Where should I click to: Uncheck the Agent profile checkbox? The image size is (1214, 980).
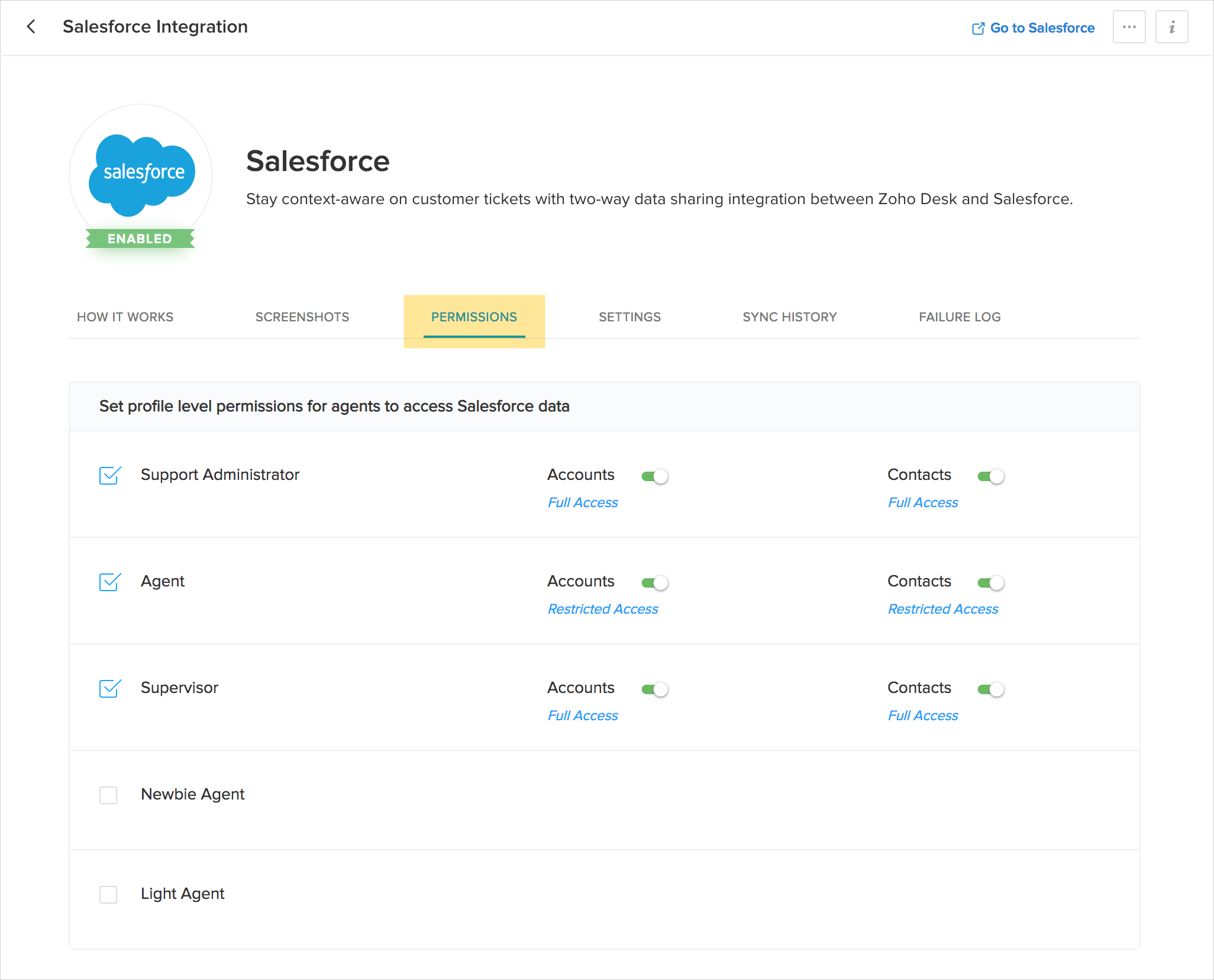[109, 582]
